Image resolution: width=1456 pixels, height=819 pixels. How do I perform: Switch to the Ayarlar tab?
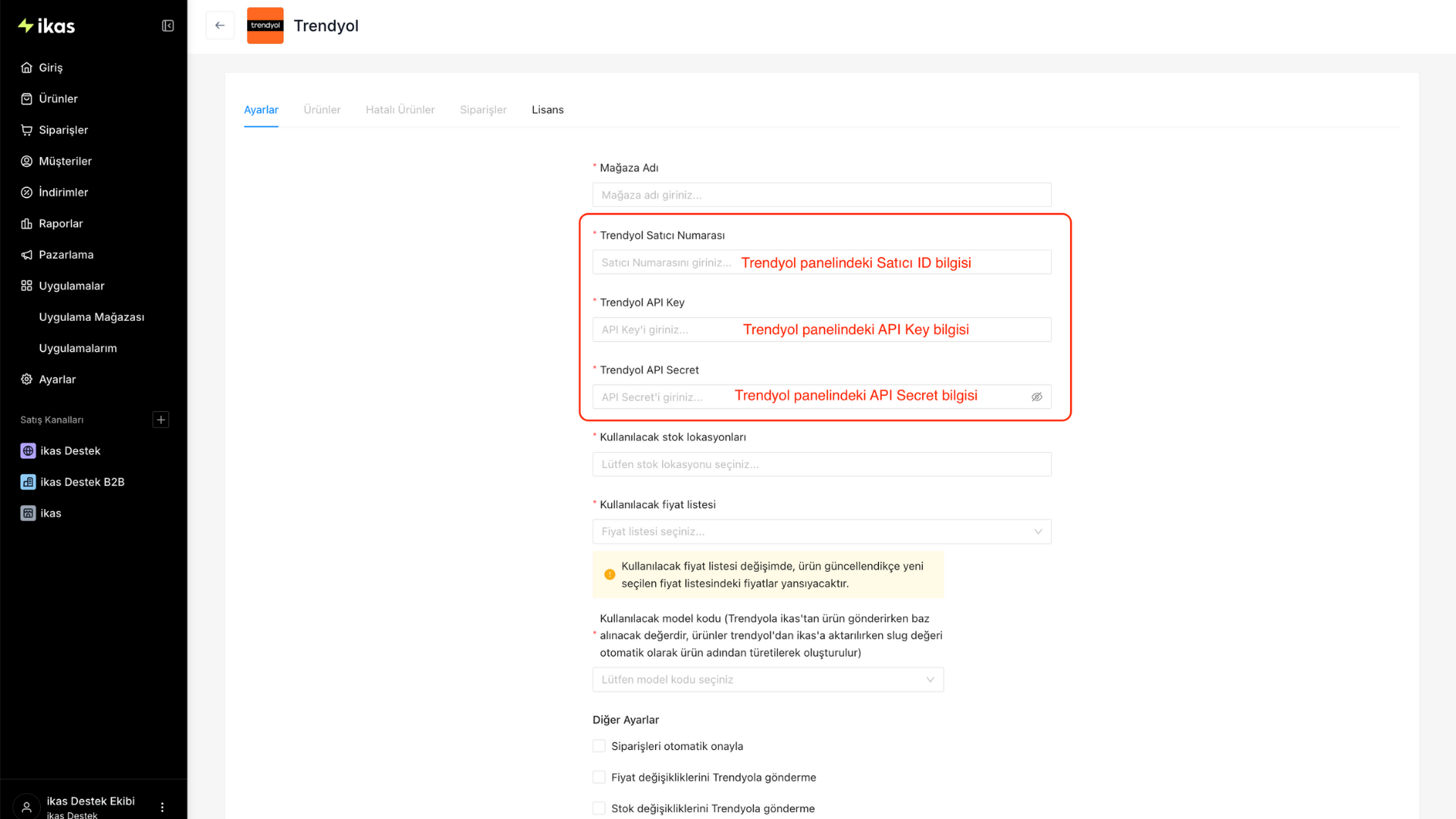pos(261,110)
